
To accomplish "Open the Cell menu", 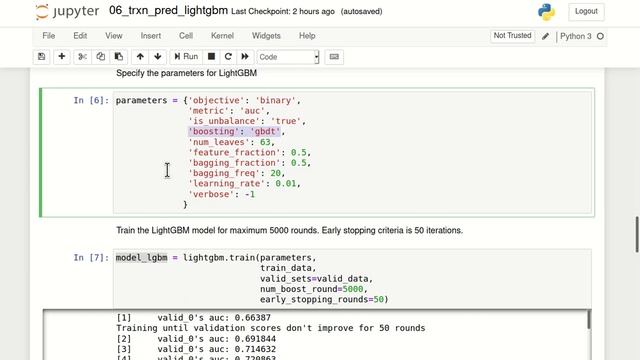I will pyautogui.click(x=186, y=36).
